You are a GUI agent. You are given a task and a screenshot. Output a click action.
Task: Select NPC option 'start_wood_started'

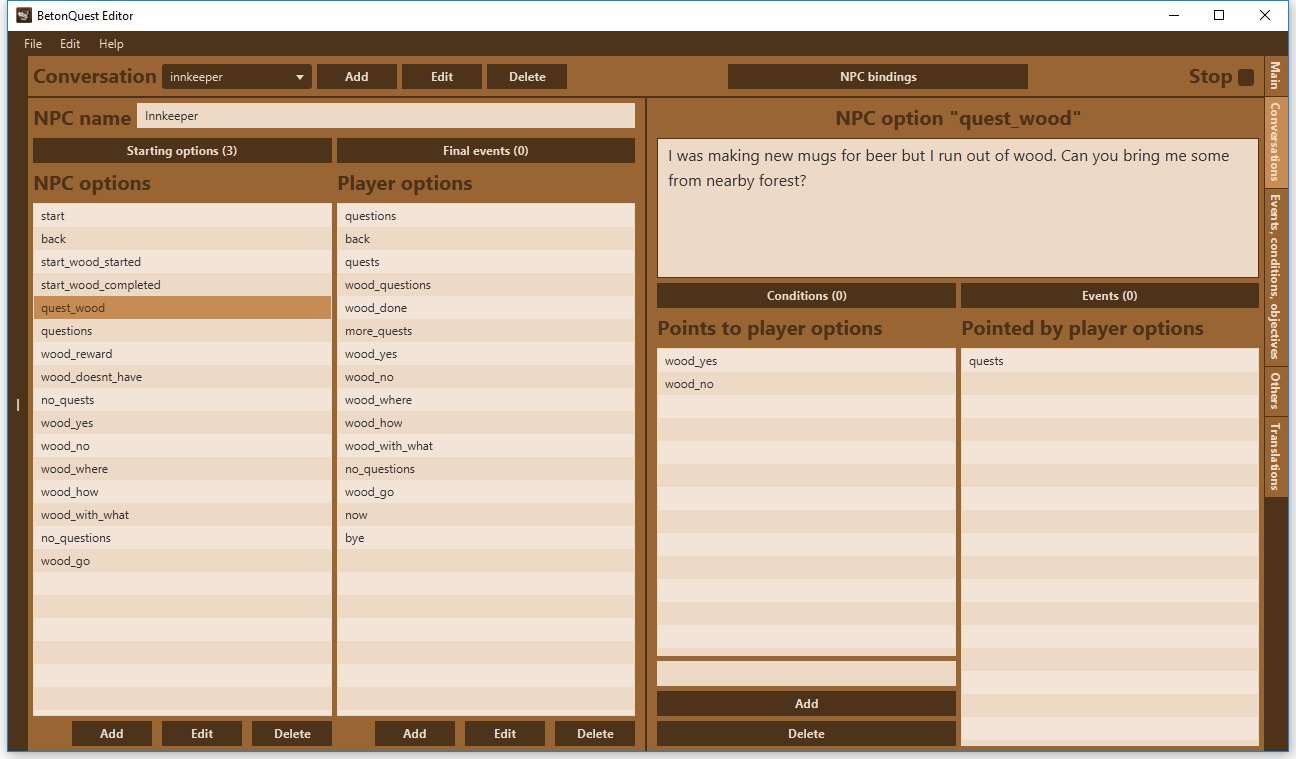182,262
